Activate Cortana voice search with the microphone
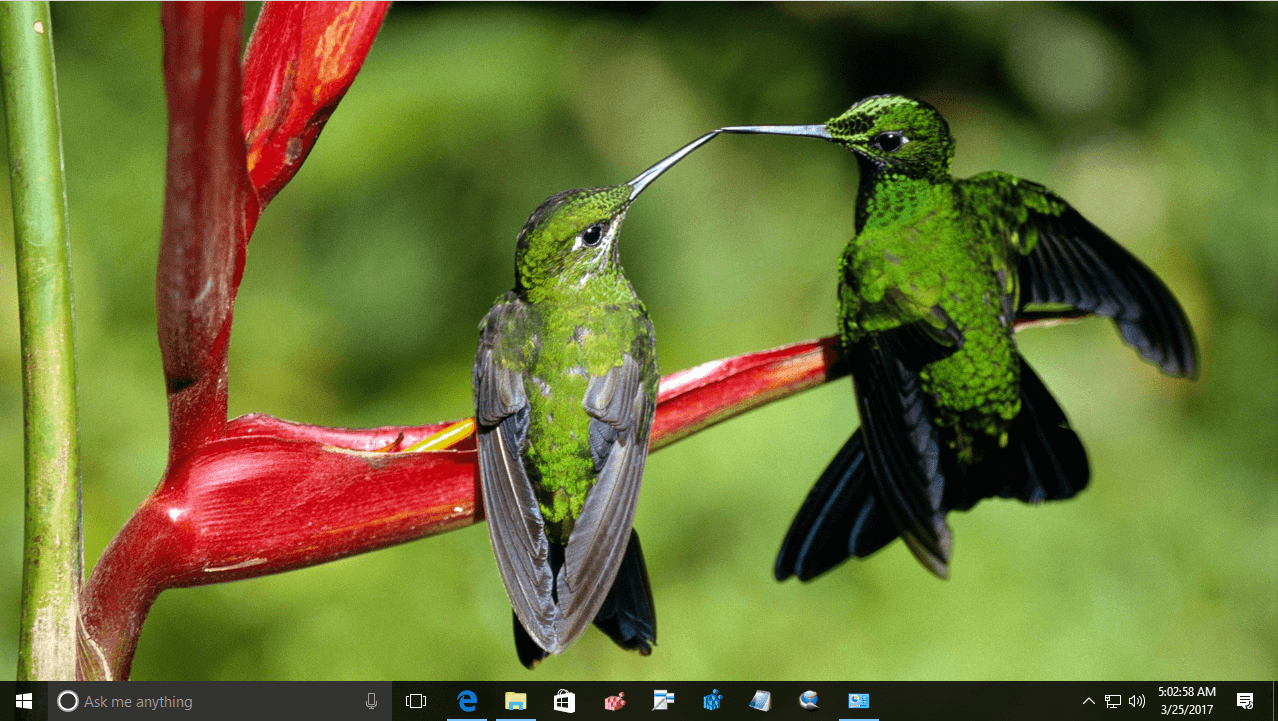This screenshot has width=1278, height=721. tap(370, 701)
